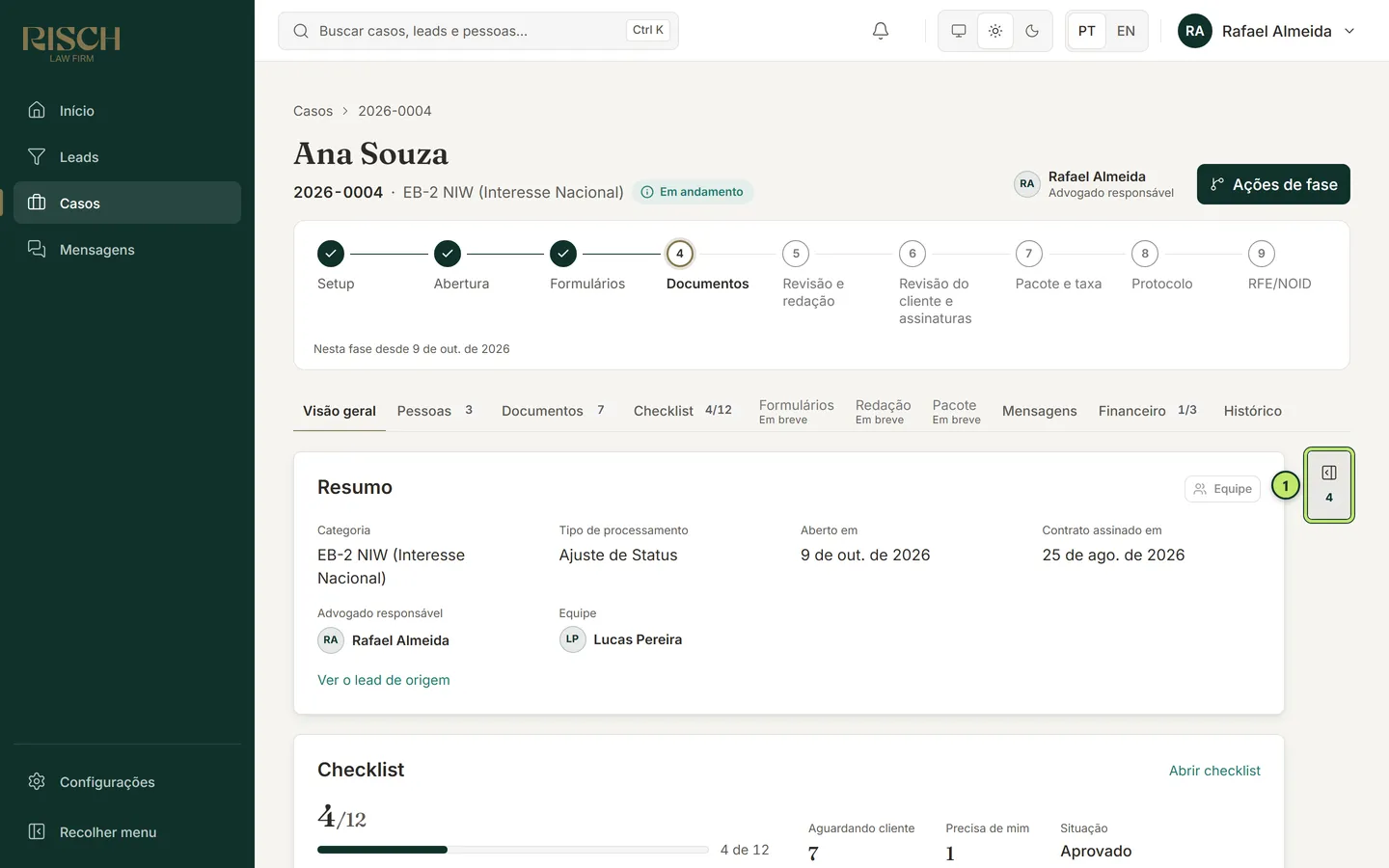The width and height of the screenshot is (1389, 868).
Task: Click Abrir checklist link
Action: point(1214,771)
